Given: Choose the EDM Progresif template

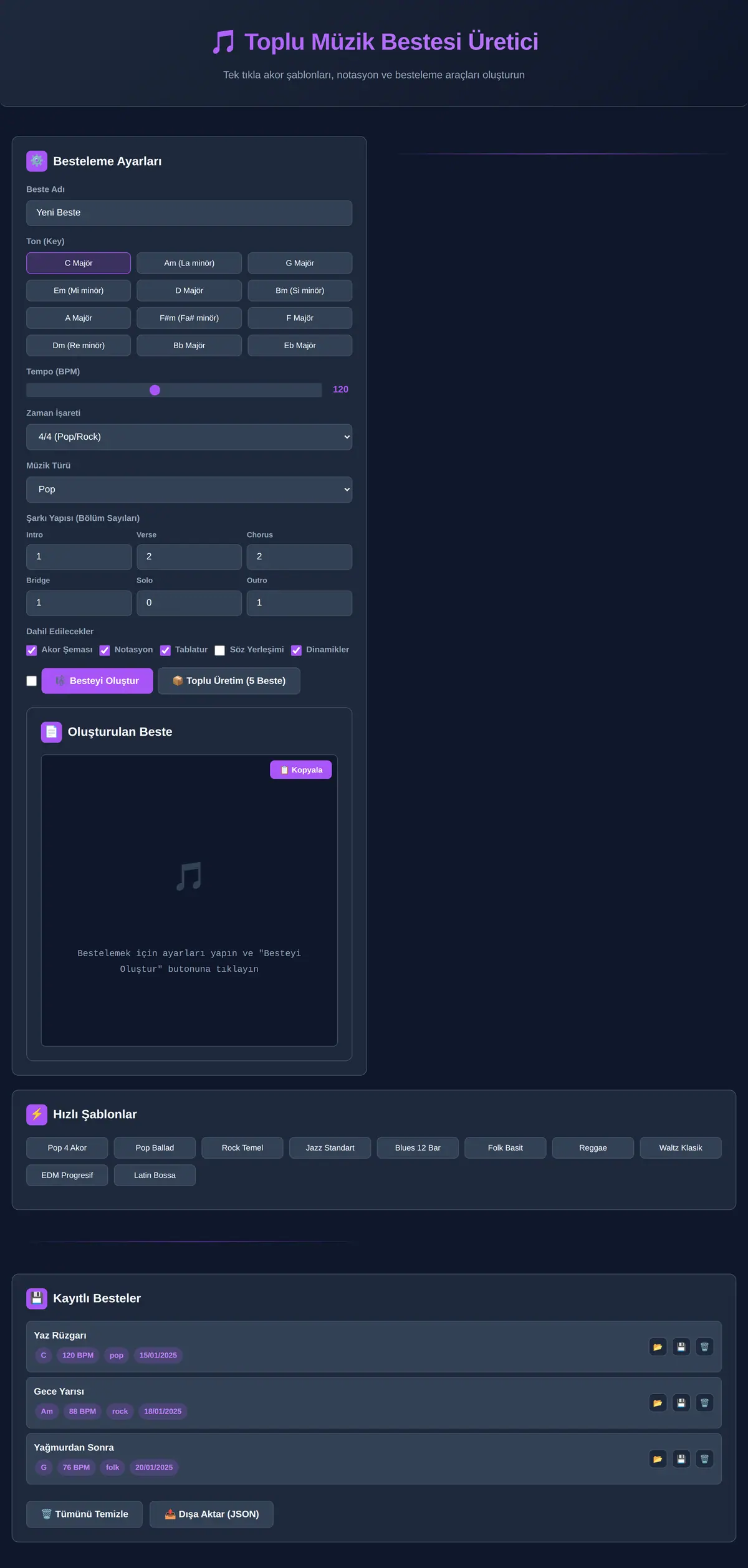Looking at the screenshot, I should click(x=67, y=1175).
